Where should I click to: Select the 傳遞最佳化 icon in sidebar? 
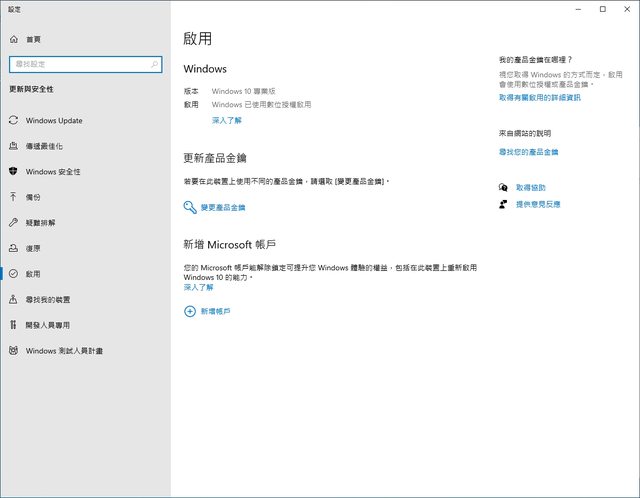[x=13, y=146]
